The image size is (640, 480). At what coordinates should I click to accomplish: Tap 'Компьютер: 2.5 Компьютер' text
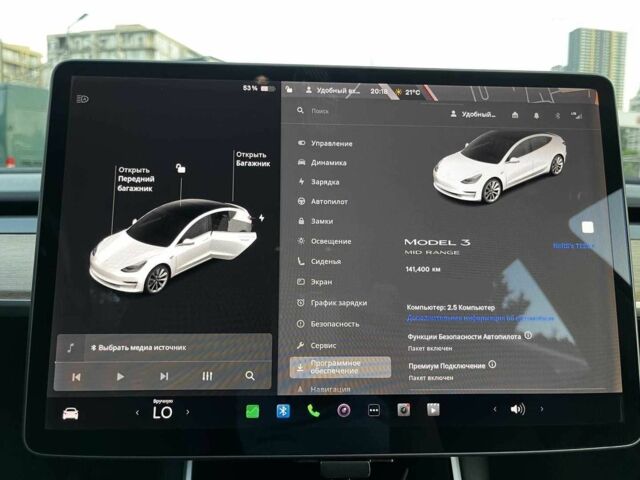(451, 307)
